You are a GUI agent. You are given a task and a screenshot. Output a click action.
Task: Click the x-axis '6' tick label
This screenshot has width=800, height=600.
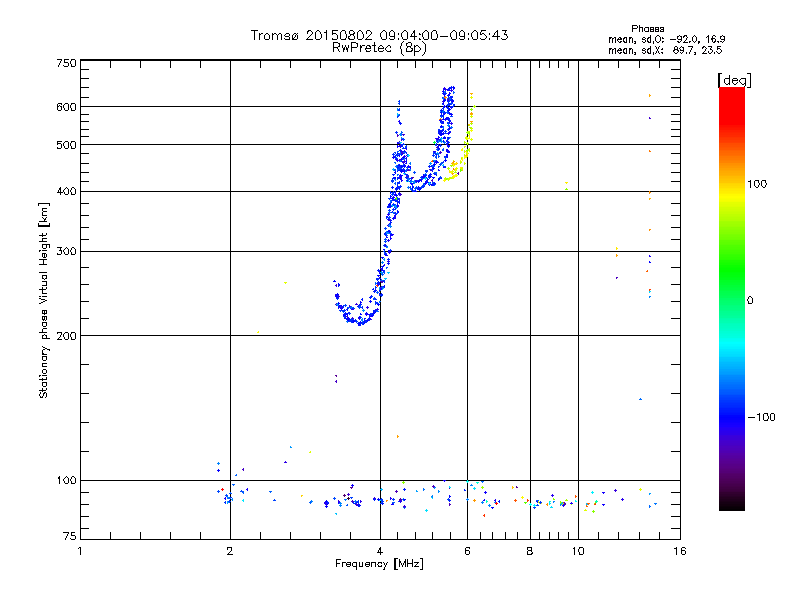[467, 551]
